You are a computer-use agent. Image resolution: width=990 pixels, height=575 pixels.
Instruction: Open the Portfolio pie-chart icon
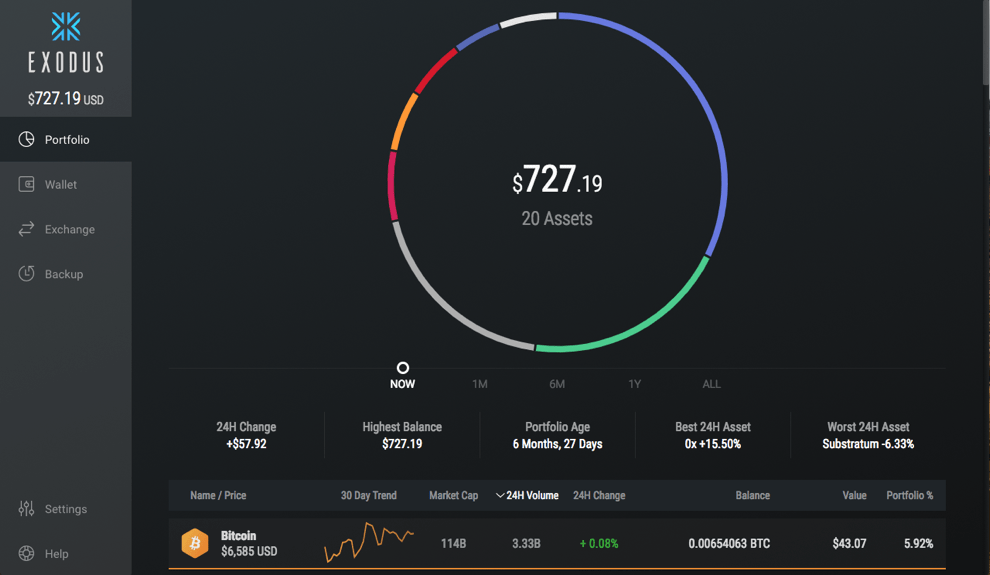[27, 139]
